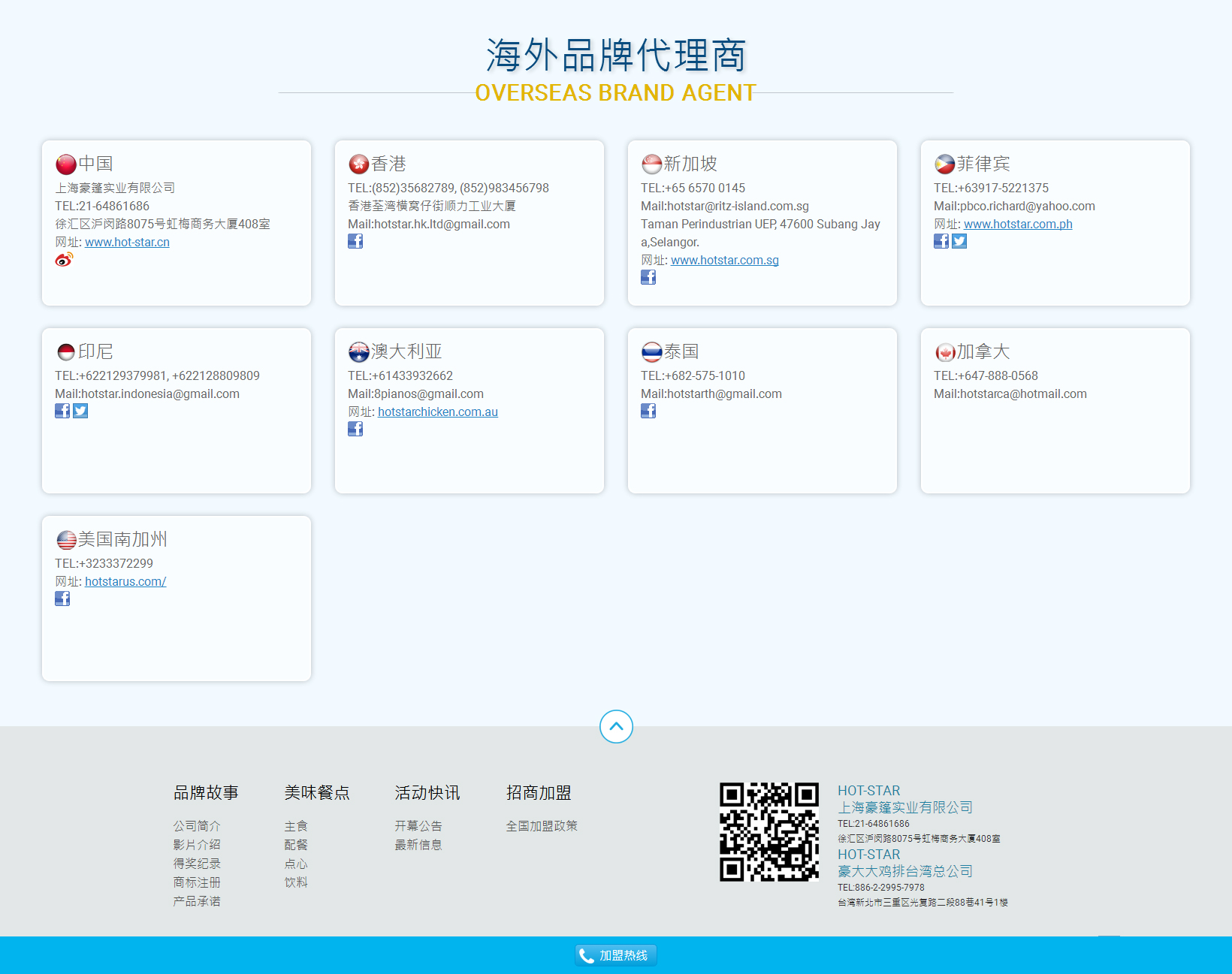This screenshot has width=1232, height=974.
Task: Click the Hong Kong flag icon
Action: (x=359, y=164)
